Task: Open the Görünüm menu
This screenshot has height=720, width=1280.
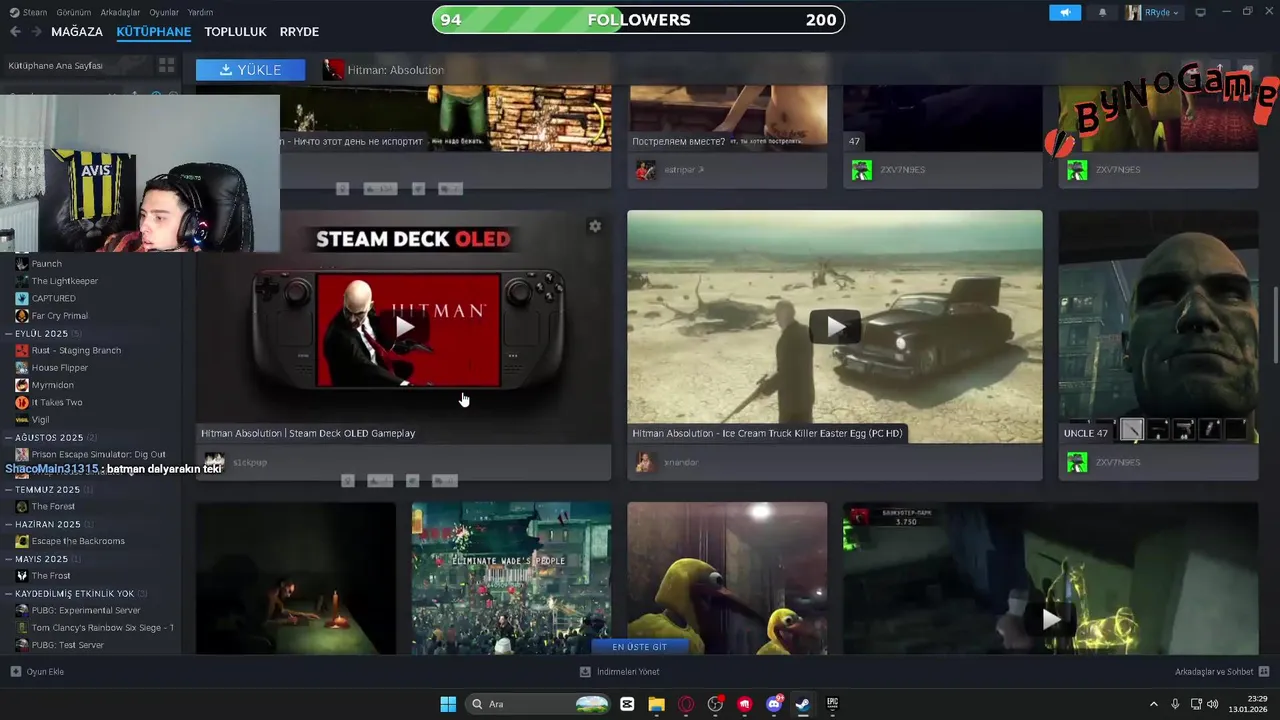Action: tap(73, 12)
